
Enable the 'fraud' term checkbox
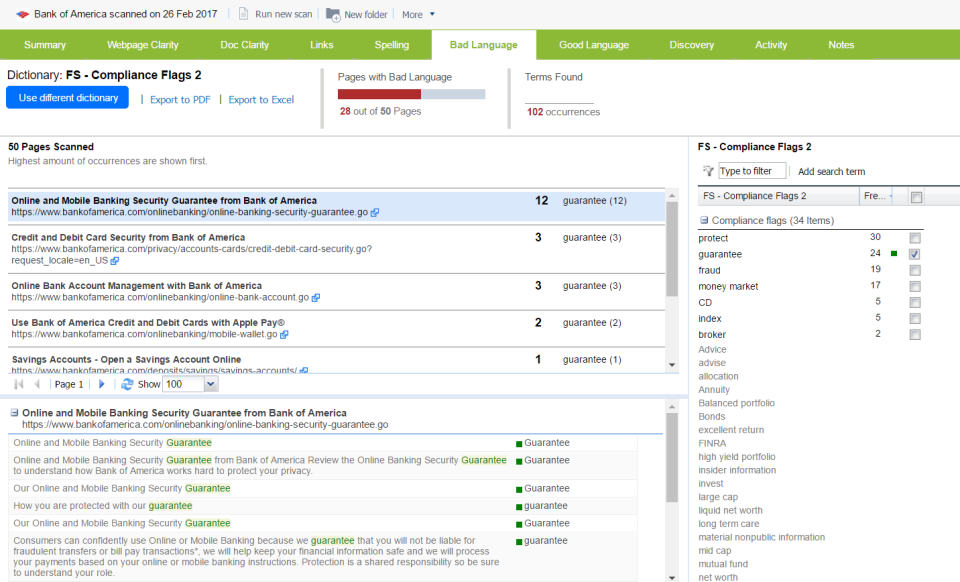(x=915, y=270)
